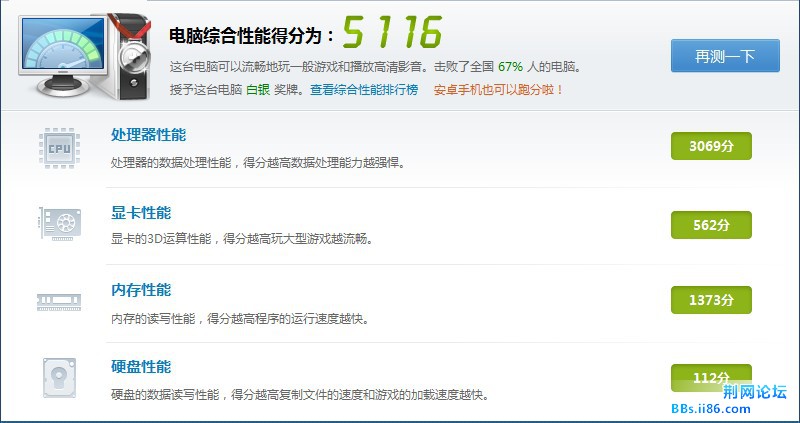
Task: Open the 显卡性能 heading
Action: (141, 212)
